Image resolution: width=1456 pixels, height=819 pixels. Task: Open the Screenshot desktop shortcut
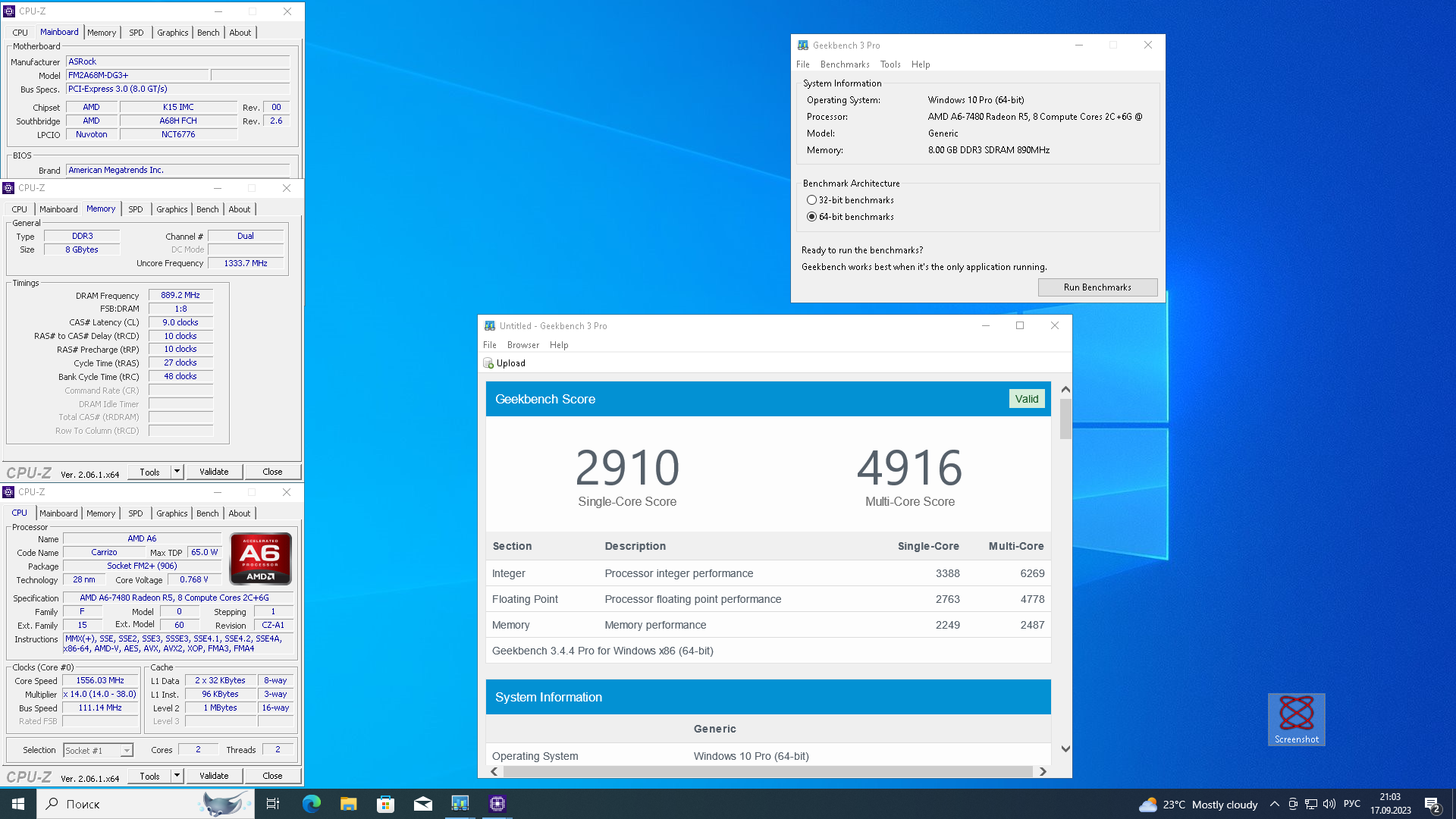coord(1297,719)
